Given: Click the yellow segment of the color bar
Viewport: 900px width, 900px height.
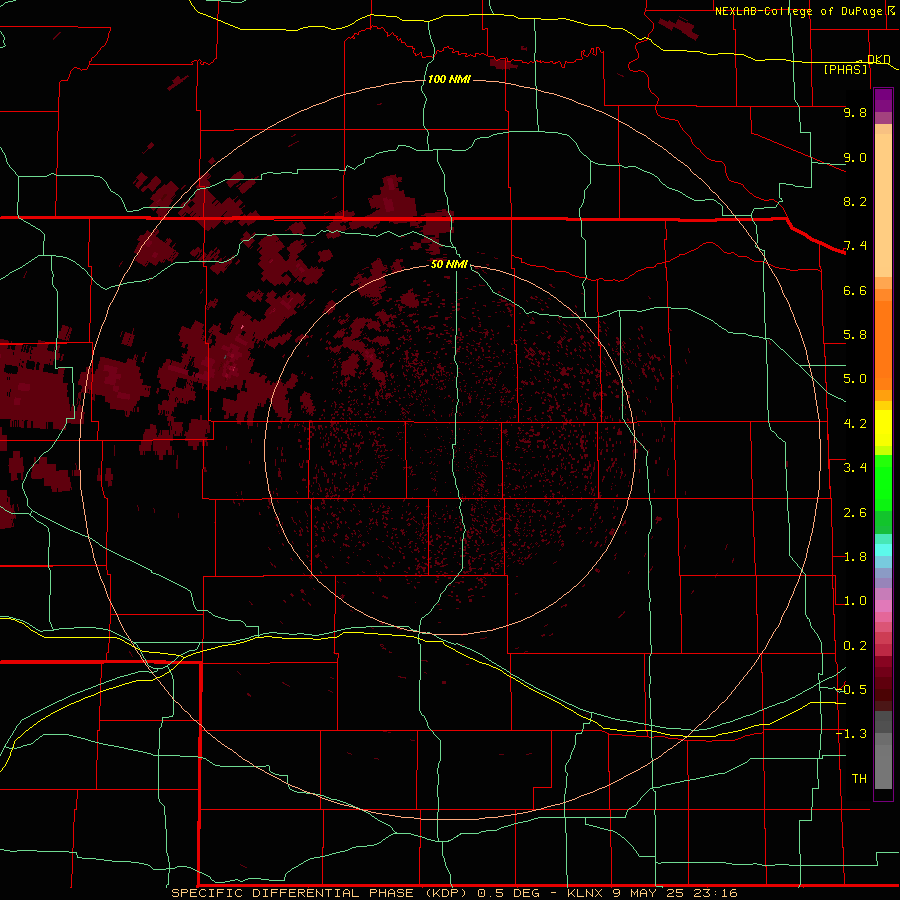Looking at the screenshot, I should (x=883, y=428).
